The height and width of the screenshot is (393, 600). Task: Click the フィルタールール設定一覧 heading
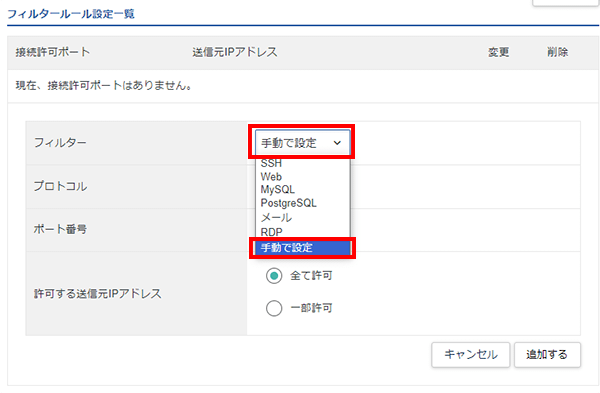point(71,14)
